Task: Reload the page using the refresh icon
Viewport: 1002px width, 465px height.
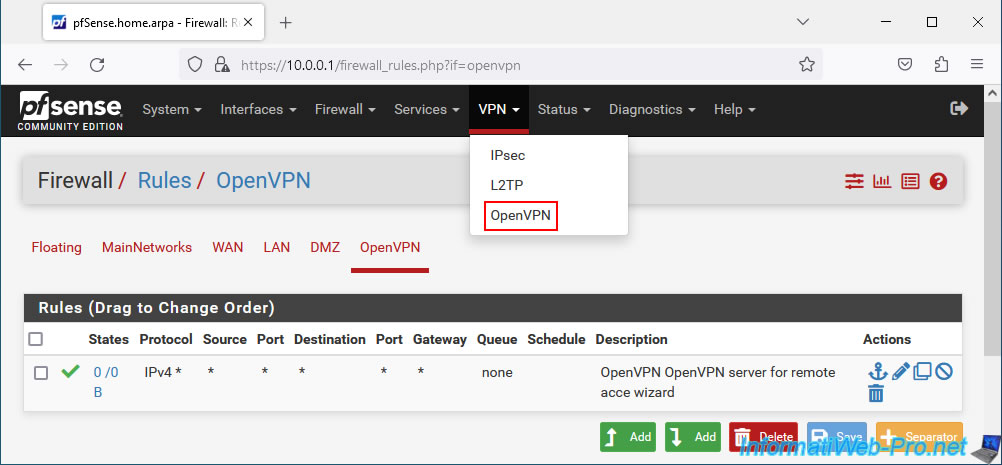Action: tap(97, 65)
